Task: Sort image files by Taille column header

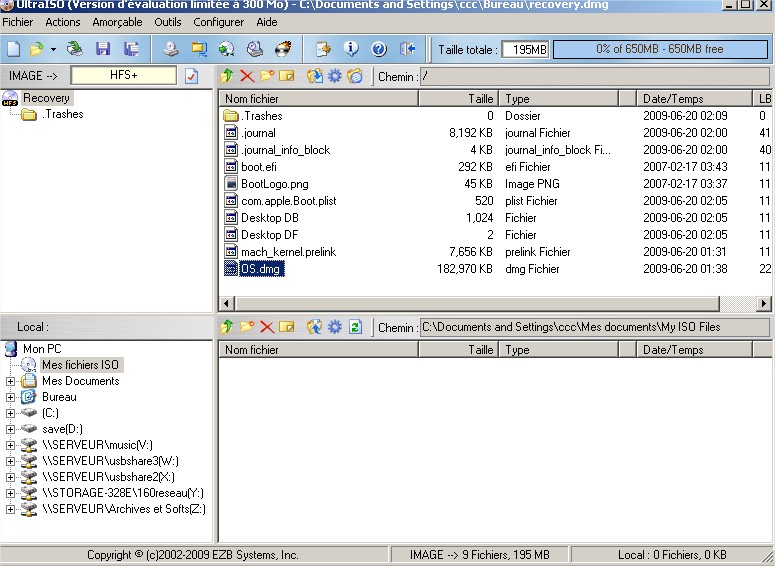Action: tap(459, 99)
